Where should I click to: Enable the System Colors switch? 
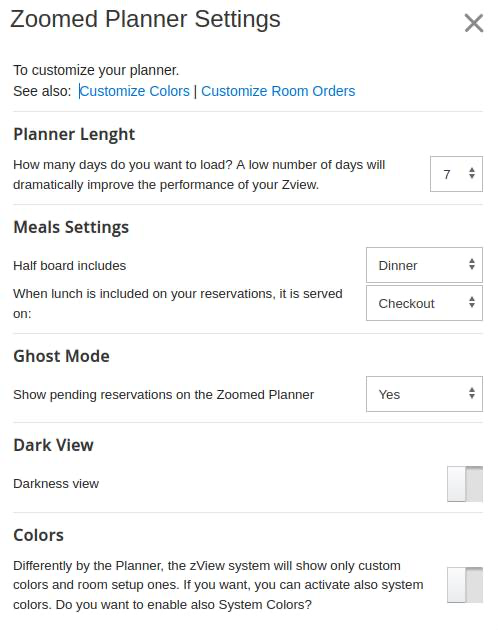pos(465,585)
